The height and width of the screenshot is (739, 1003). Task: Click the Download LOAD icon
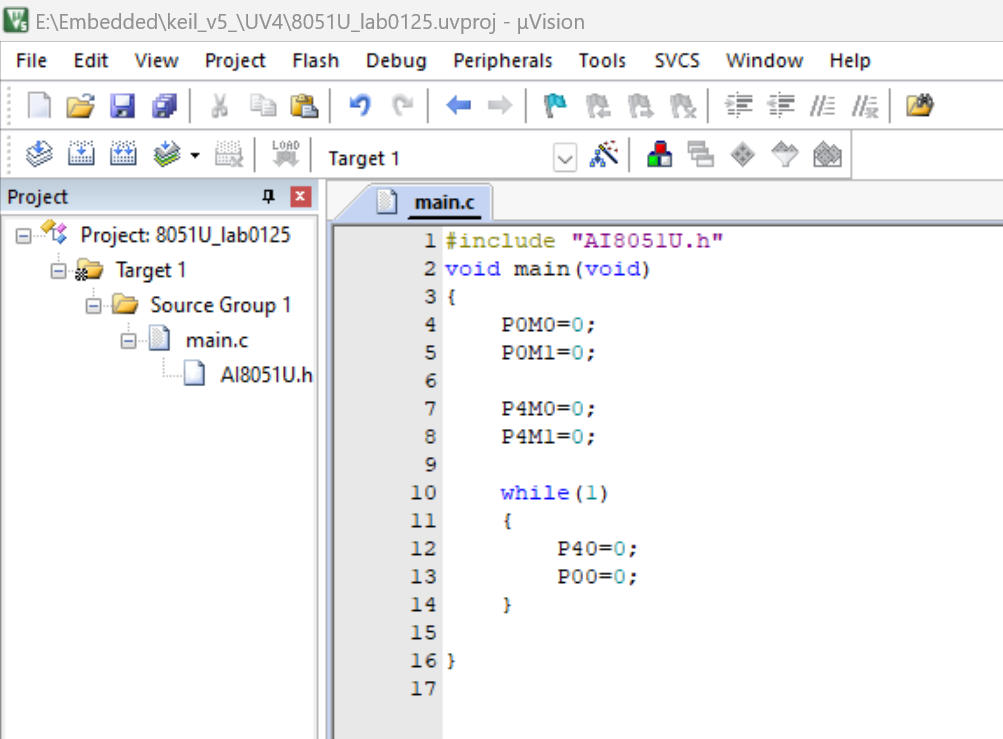coord(285,154)
